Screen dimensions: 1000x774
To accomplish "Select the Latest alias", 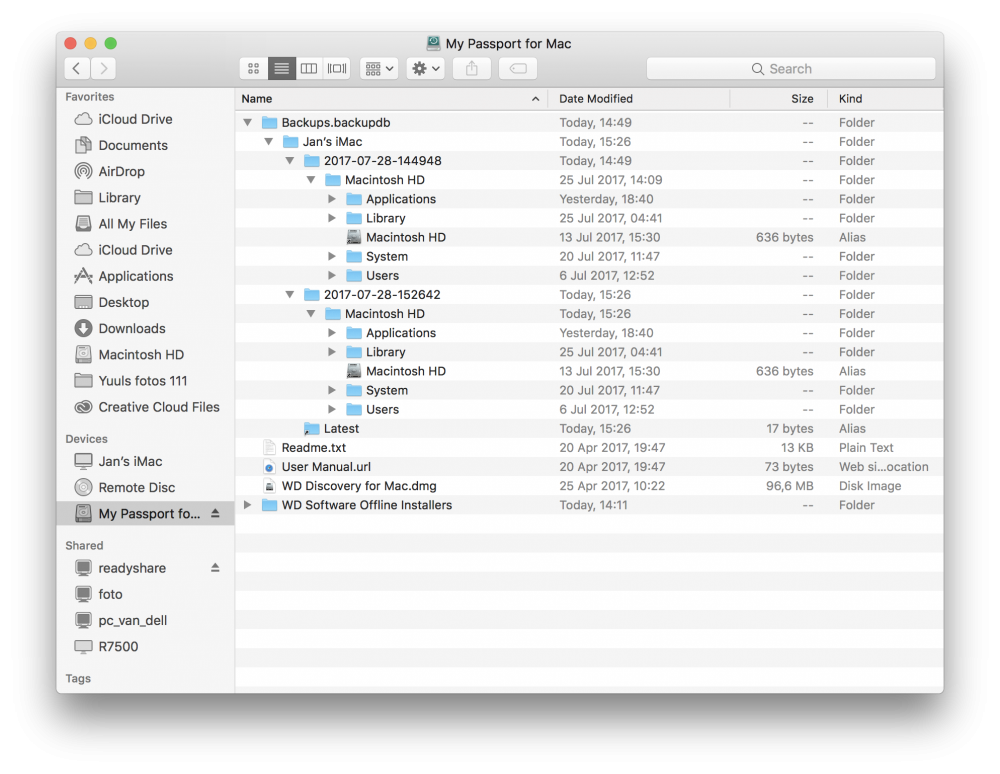I will [x=589, y=428].
